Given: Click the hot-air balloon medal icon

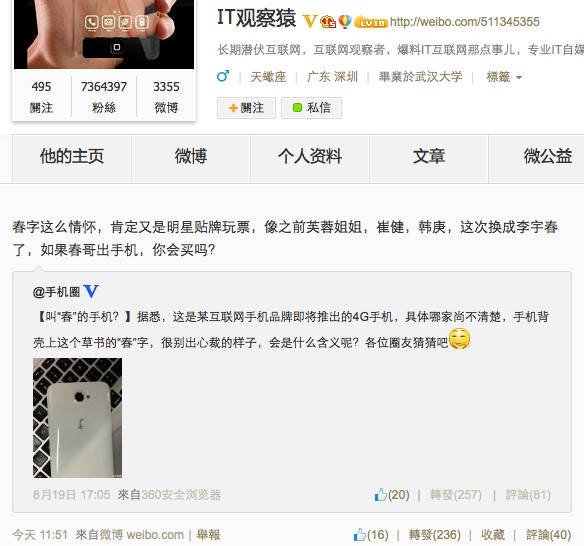Looking at the screenshot, I should point(345,22).
